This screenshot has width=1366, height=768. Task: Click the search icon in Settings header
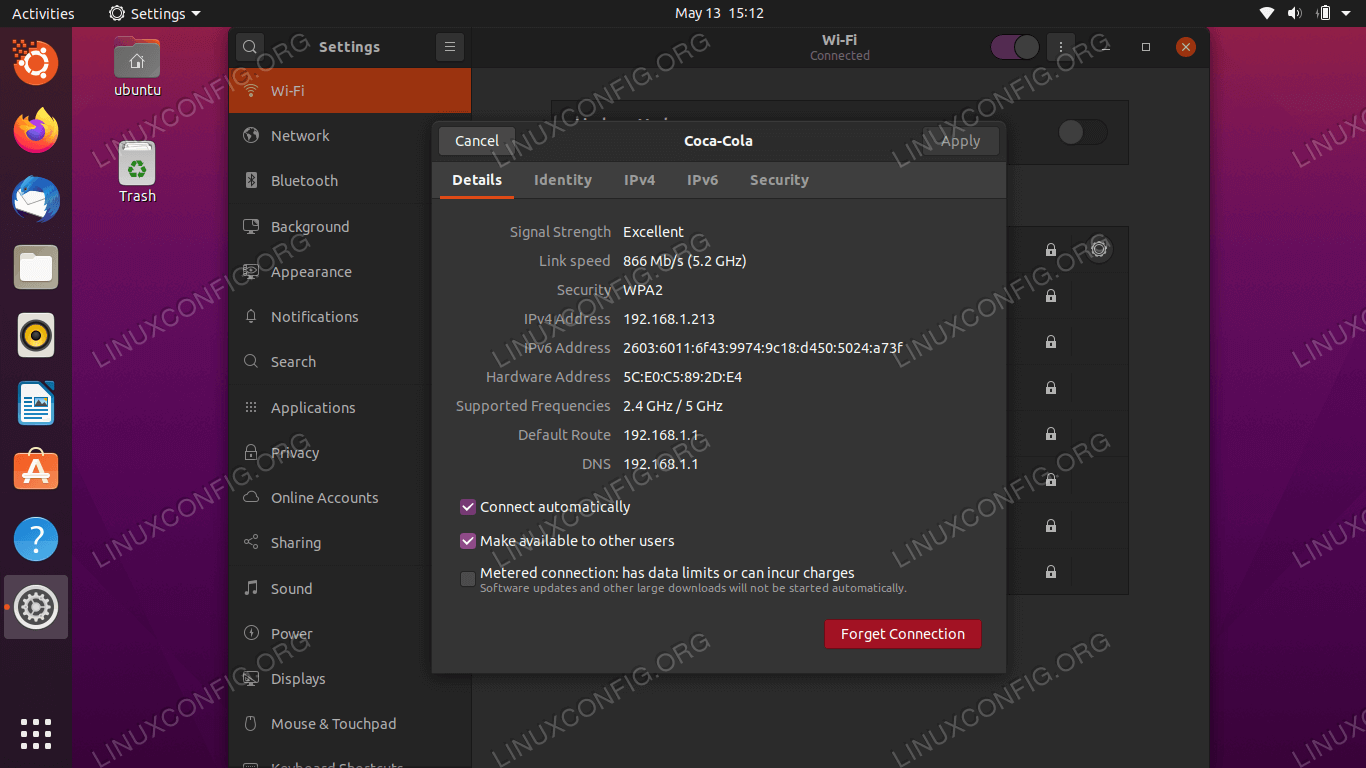(x=250, y=47)
